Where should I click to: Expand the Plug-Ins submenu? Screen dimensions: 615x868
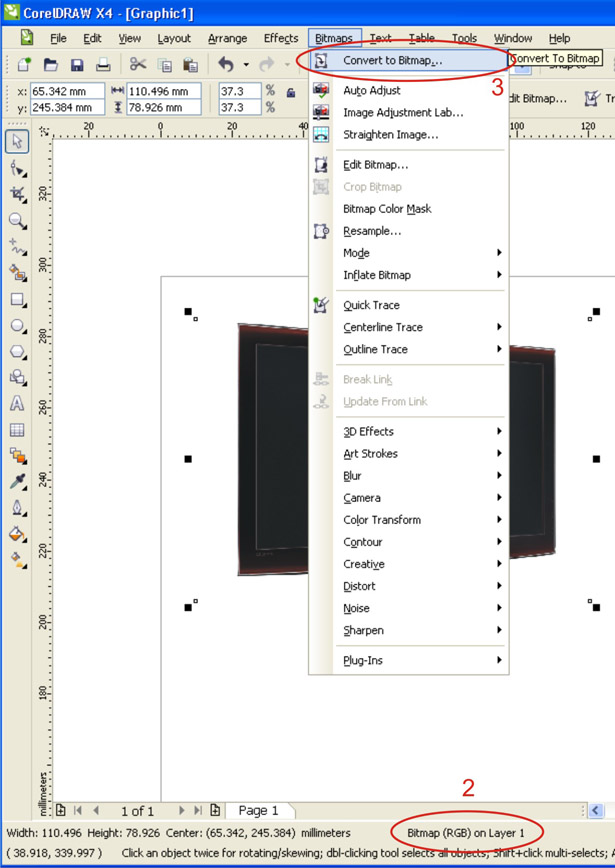421,660
